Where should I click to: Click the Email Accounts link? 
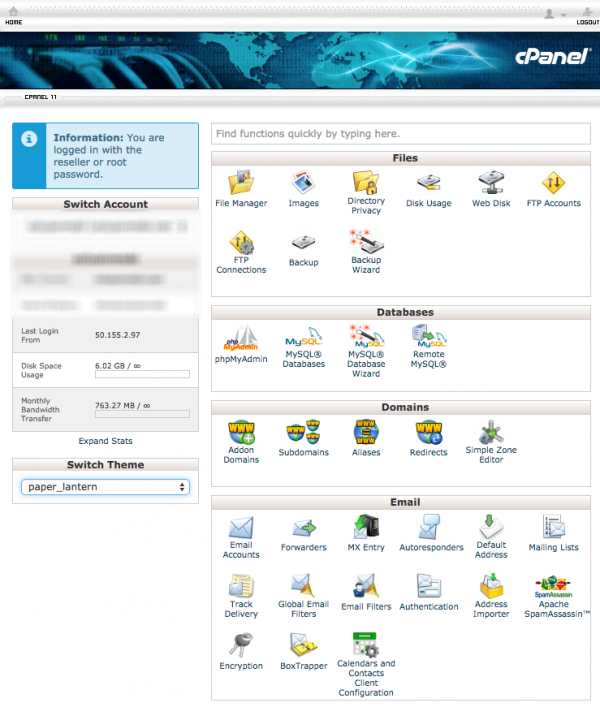pyautogui.click(x=241, y=549)
